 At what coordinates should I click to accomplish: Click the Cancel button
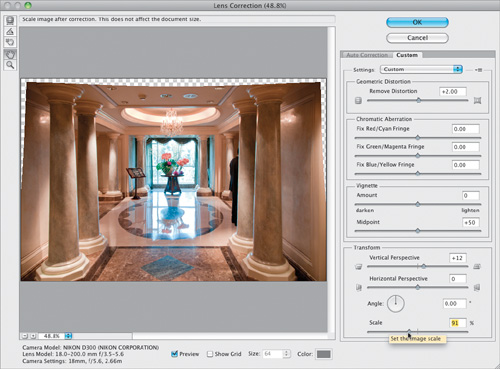pyautogui.click(x=417, y=38)
